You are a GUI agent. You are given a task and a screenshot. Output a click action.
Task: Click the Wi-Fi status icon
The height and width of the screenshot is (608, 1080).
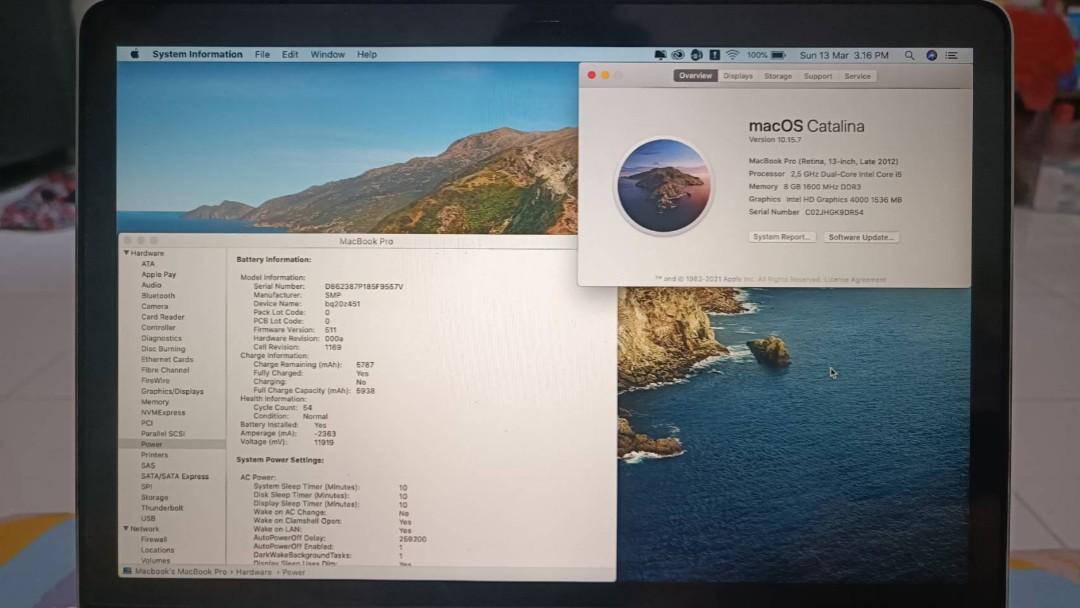point(732,55)
